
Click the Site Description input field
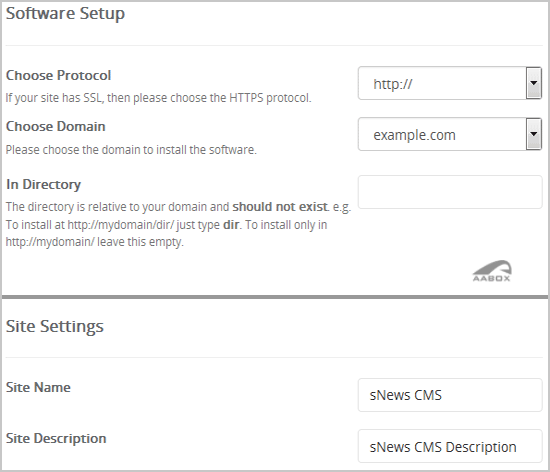pos(450,446)
